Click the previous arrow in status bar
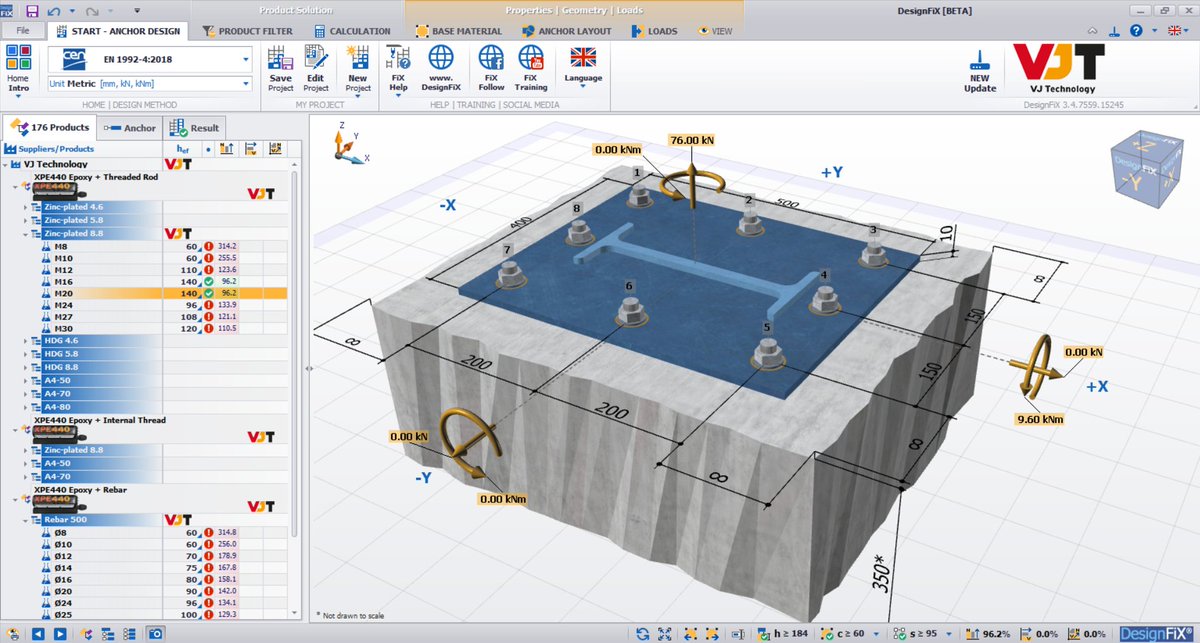1200x643 pixels. click(36, 633)
